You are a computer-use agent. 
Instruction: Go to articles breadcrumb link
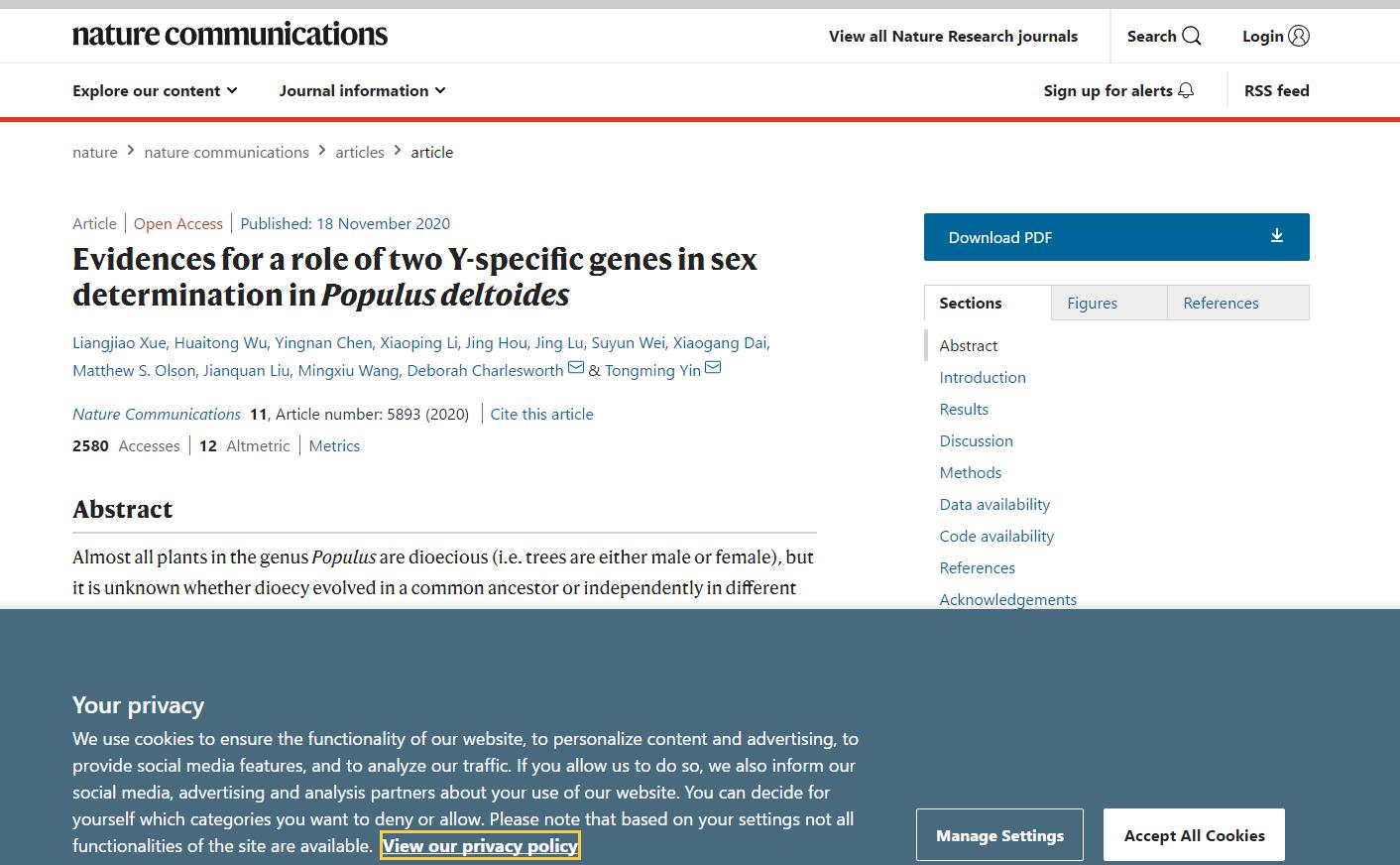360,152
